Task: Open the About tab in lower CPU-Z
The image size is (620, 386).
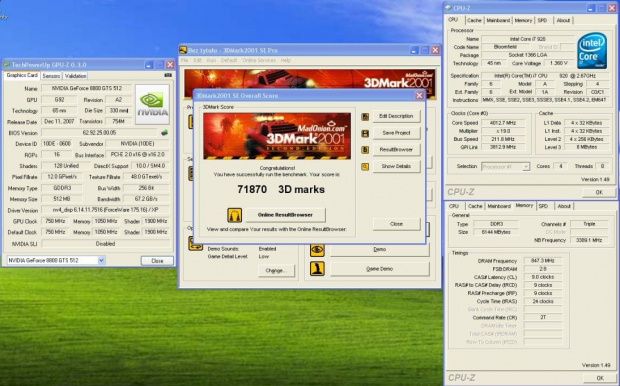Action: [x=564, y=206]
